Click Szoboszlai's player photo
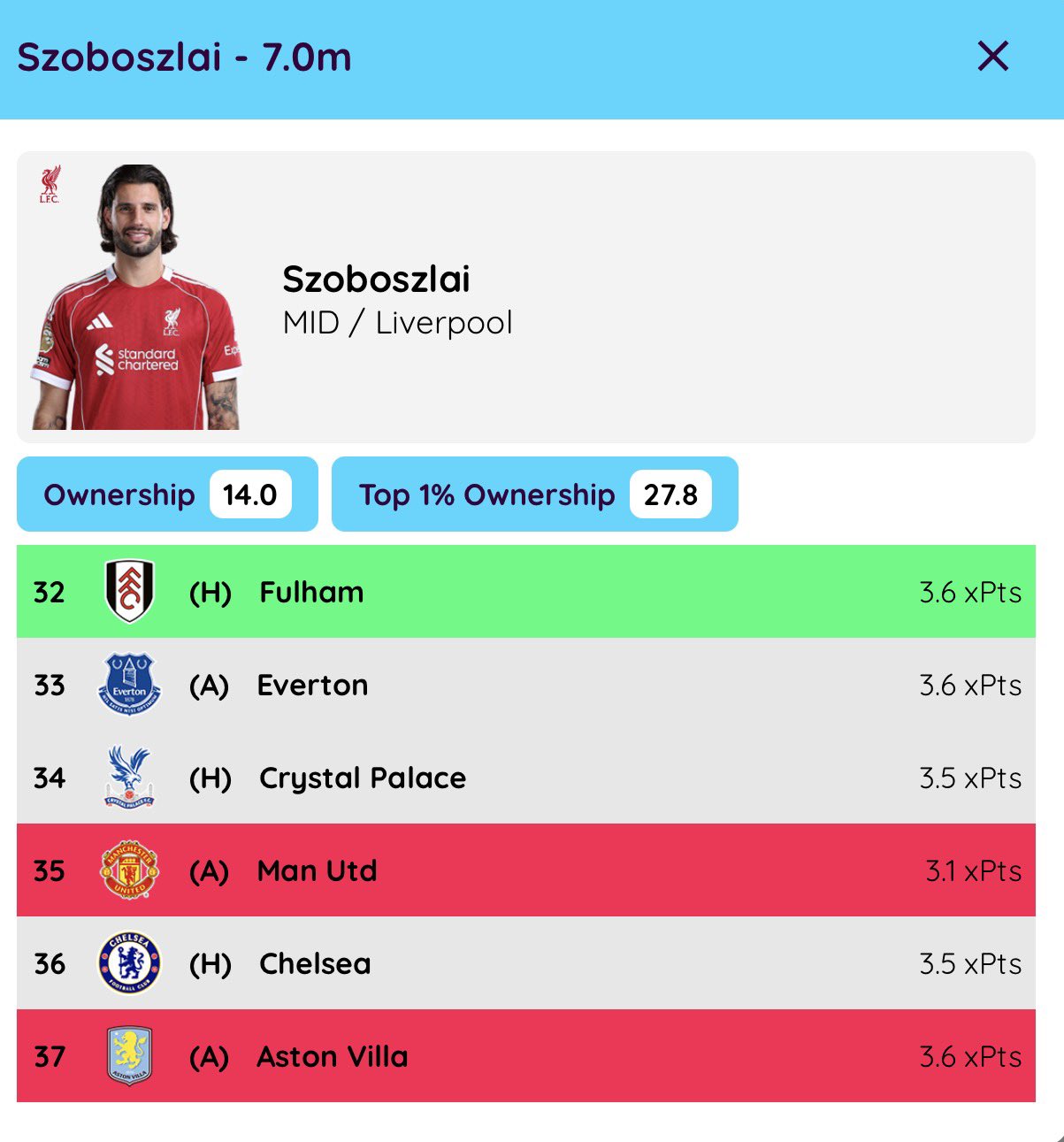This screenshot has width=1064, height=1142. click(137, 301)
